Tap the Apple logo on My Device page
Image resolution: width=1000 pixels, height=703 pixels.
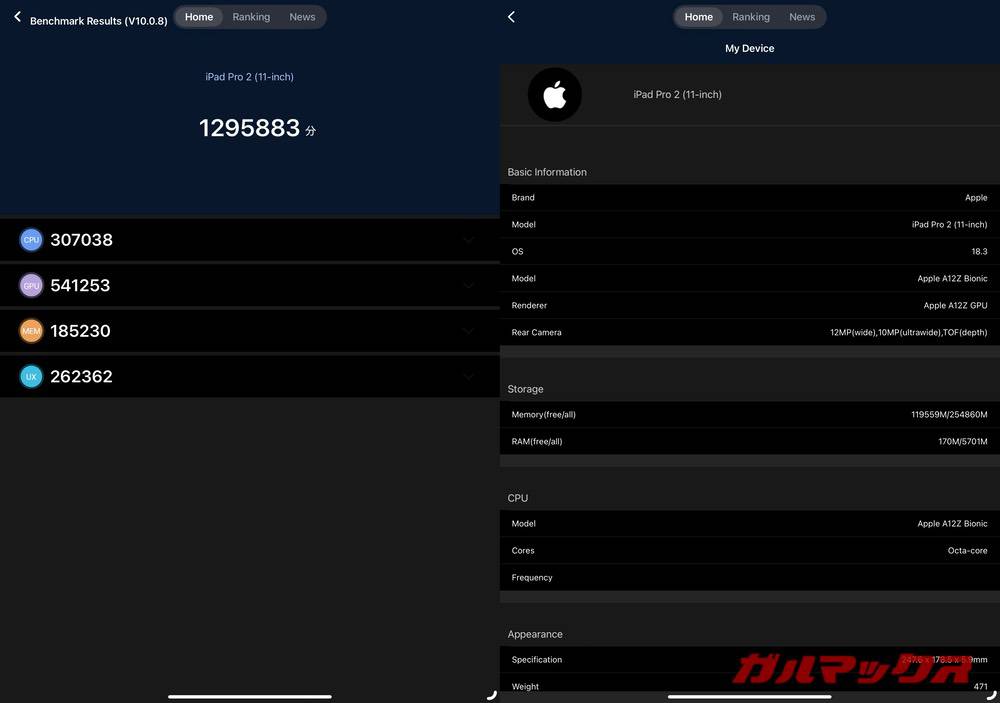[x=555, y=96]
